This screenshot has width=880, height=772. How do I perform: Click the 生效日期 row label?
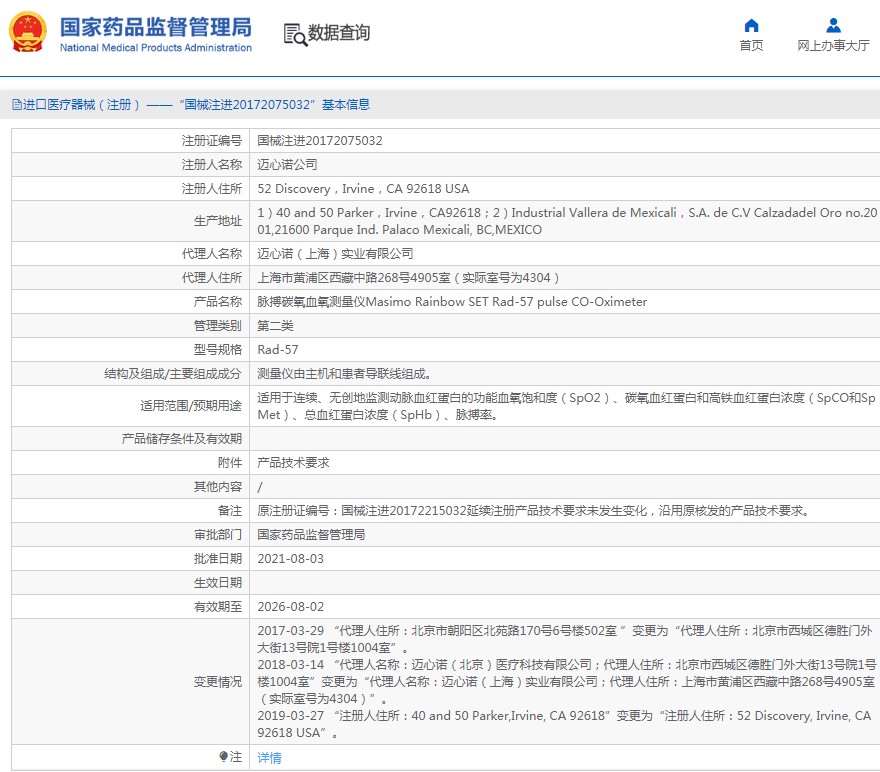(x=218, y=583)
